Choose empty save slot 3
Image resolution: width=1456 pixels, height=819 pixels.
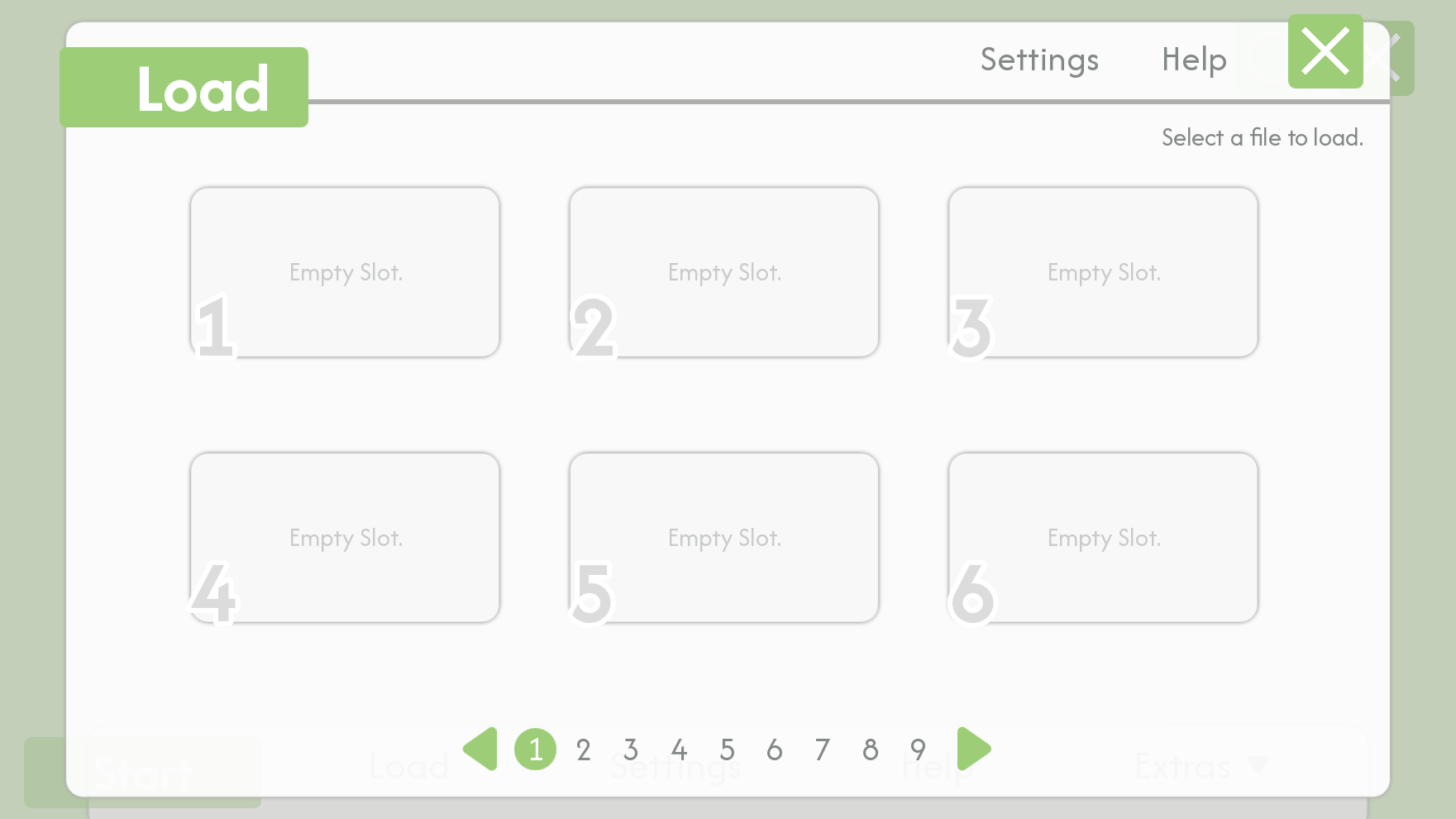(x=1103, y=272)
